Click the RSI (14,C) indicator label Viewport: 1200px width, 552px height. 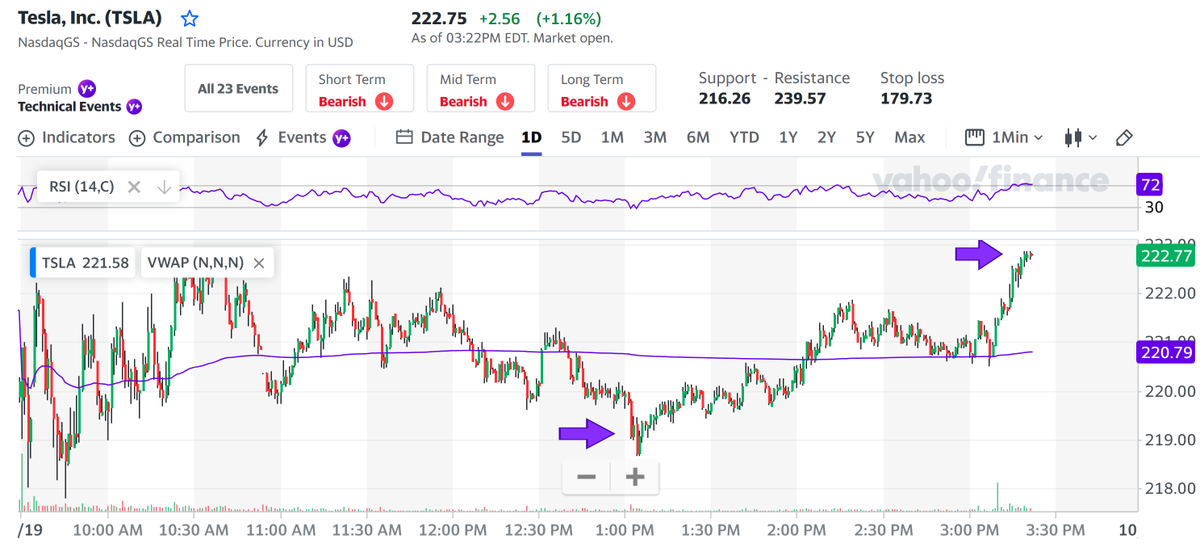[82, 186]
